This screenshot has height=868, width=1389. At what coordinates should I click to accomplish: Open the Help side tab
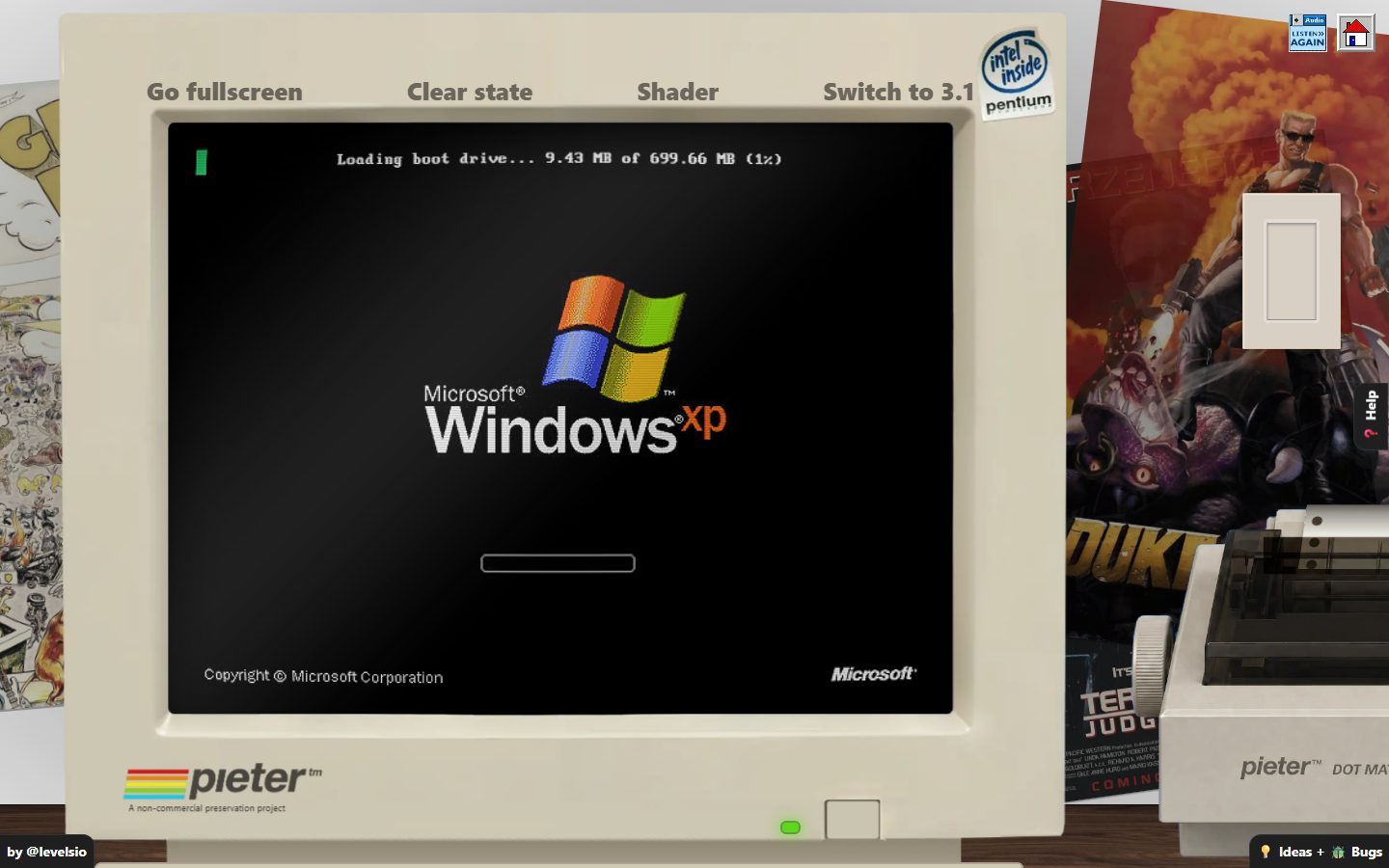coord(1372,415)
